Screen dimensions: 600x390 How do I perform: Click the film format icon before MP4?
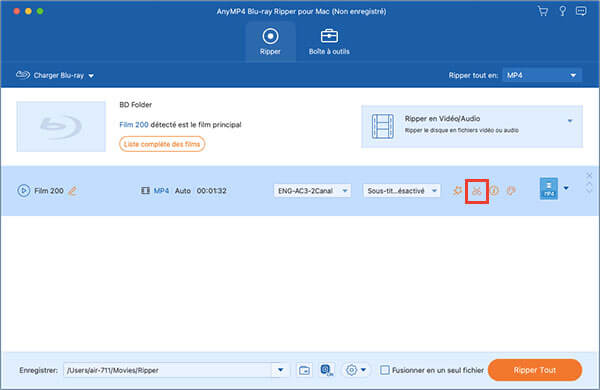pos(145,191)
